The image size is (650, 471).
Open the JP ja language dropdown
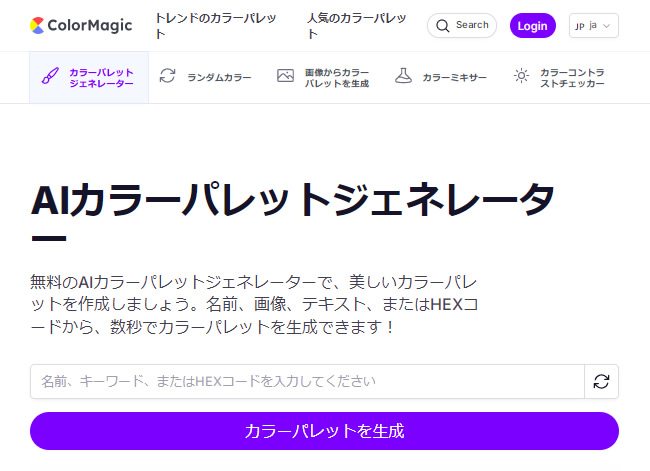pos(594,26)
